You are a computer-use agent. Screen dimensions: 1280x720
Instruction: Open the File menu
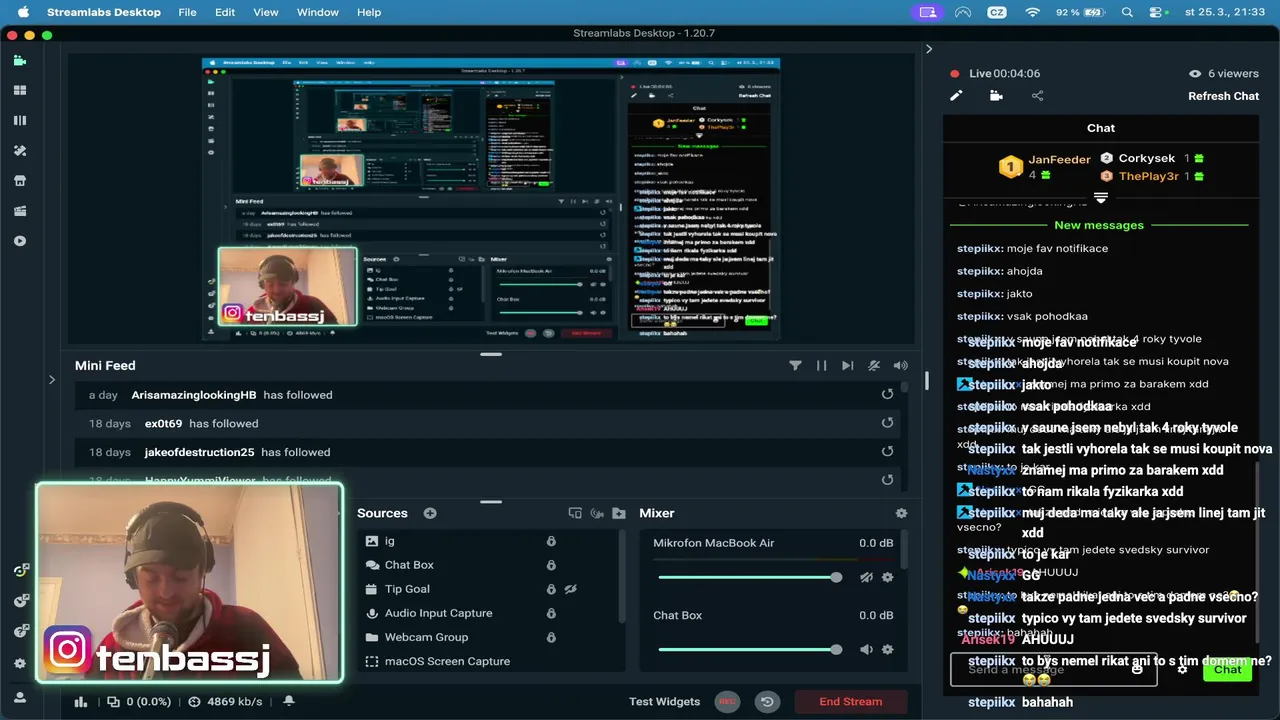click(187, 12)
